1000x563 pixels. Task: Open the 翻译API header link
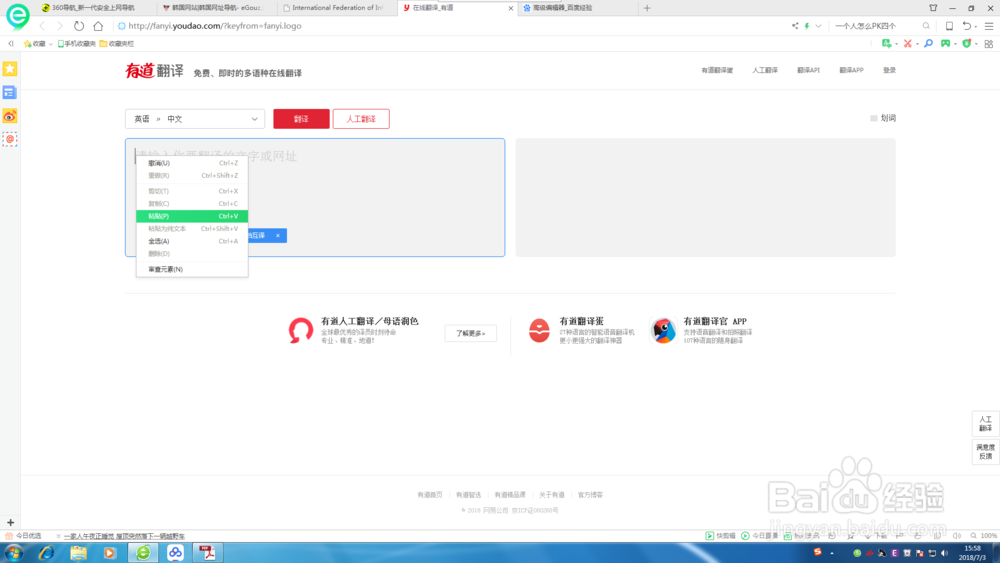coord(808,70)
